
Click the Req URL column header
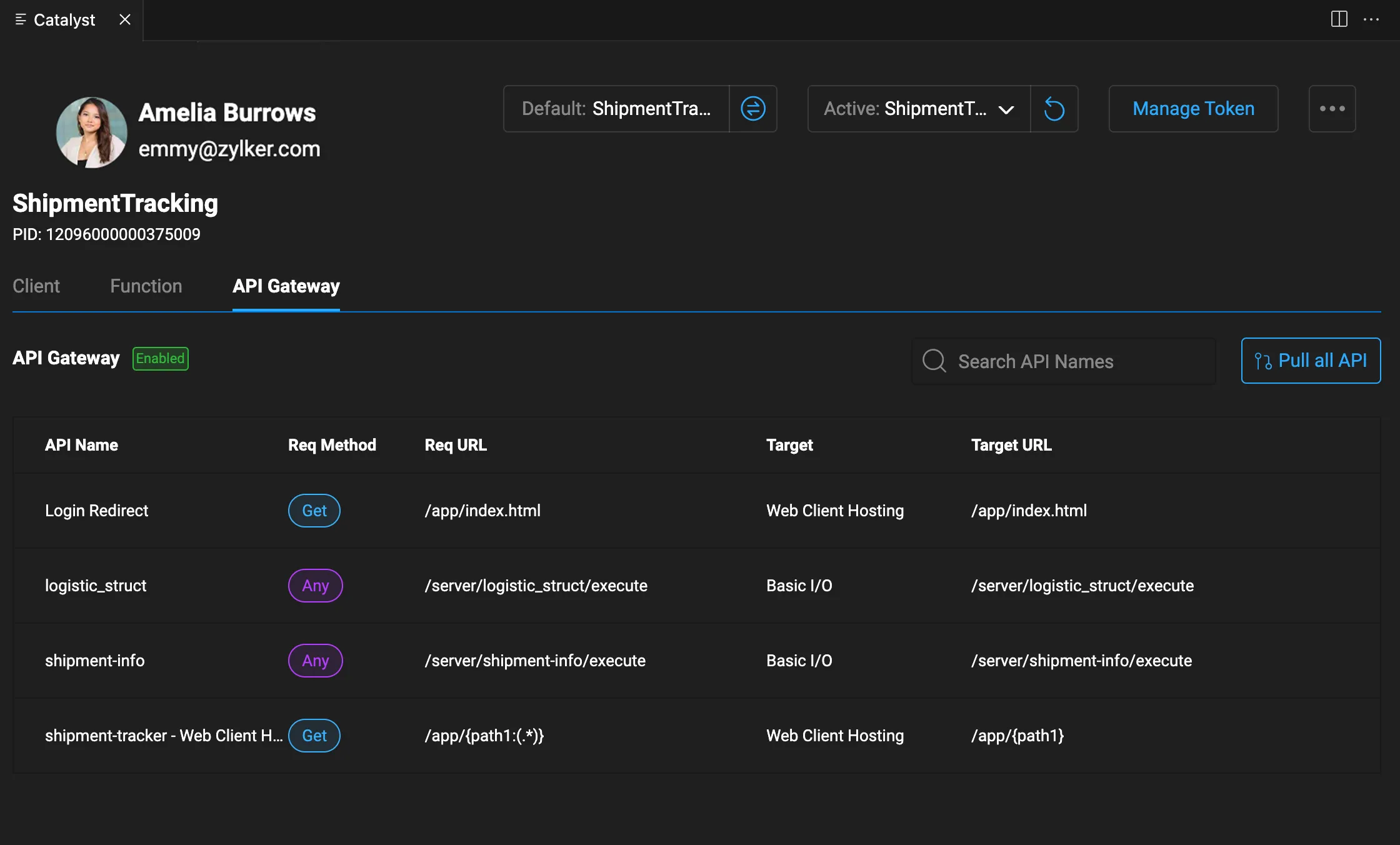pyautogui.click(x=456, y=445)
